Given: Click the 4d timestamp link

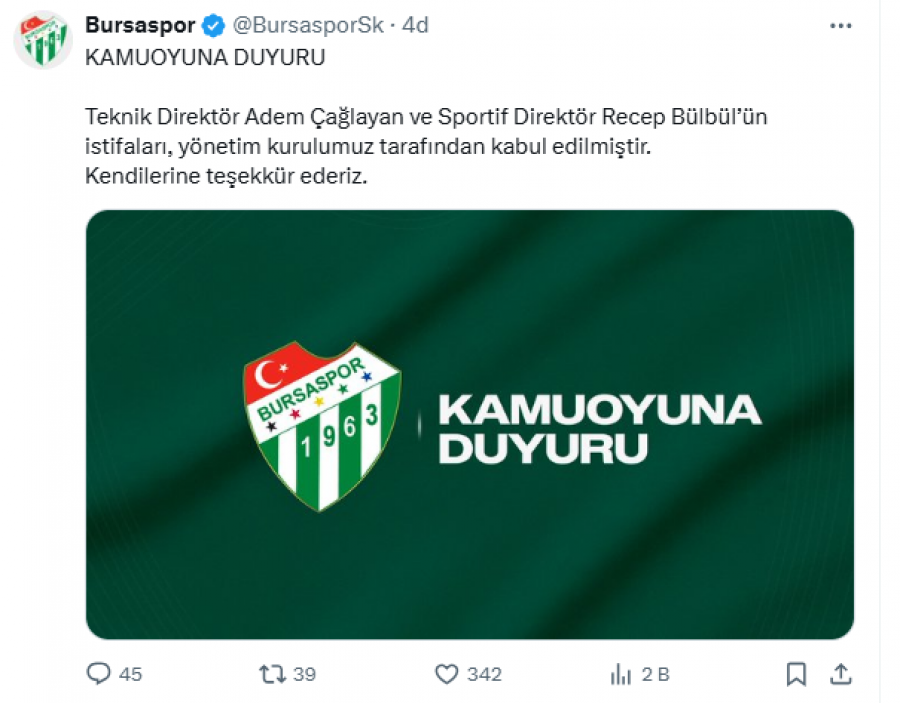Looking at the screenshot, I should click(x=415, y=25).
